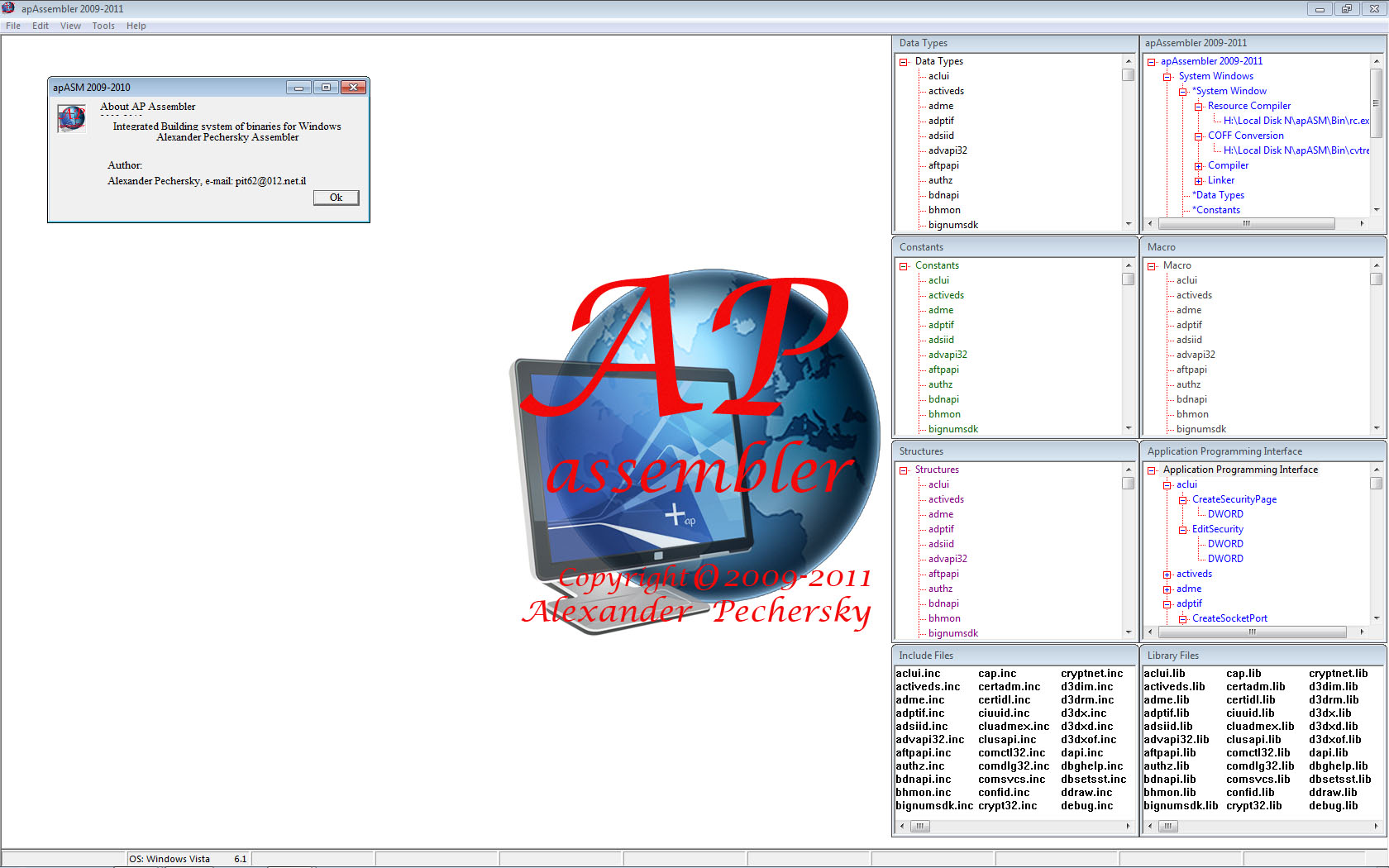Viewport: 1389px width, 868px height.
Task: Collapse the Resource Compiler node
Action: tap(1198, 107)
